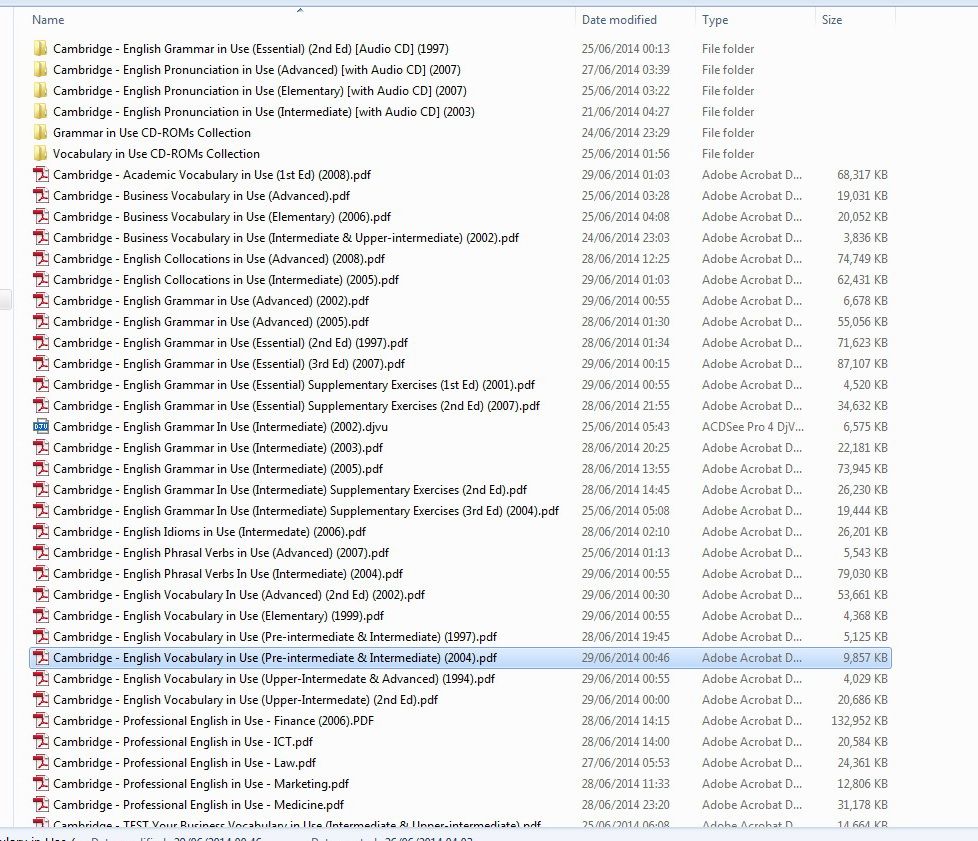
Task: Click PDF icon of English Collocations (Advanced) 2008
Action: (x=41, y=259)
